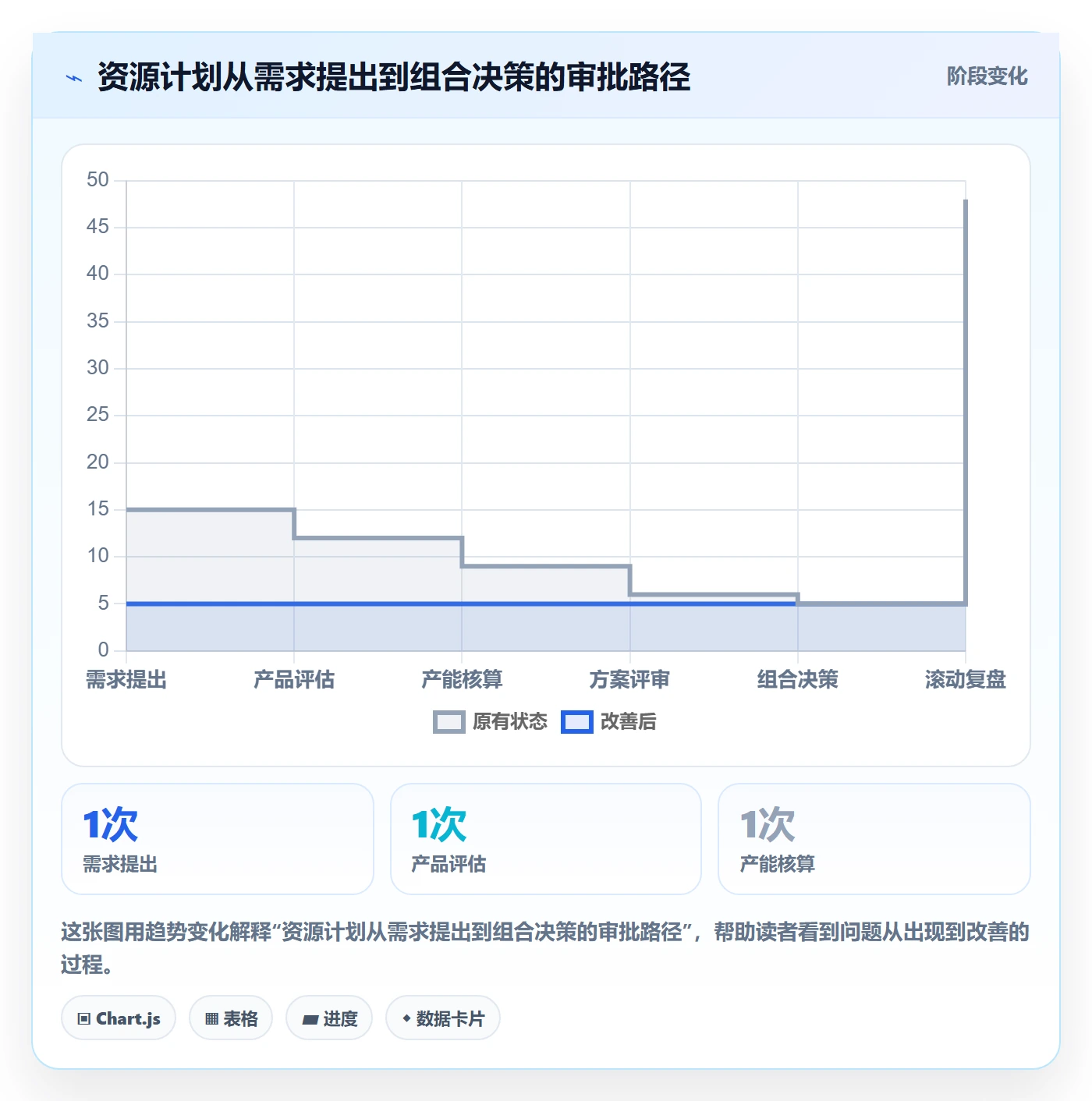Click the 方案评审 x-axis label
The image size is (1092, 1101).
pyautogui.click(x=629, y=680)
